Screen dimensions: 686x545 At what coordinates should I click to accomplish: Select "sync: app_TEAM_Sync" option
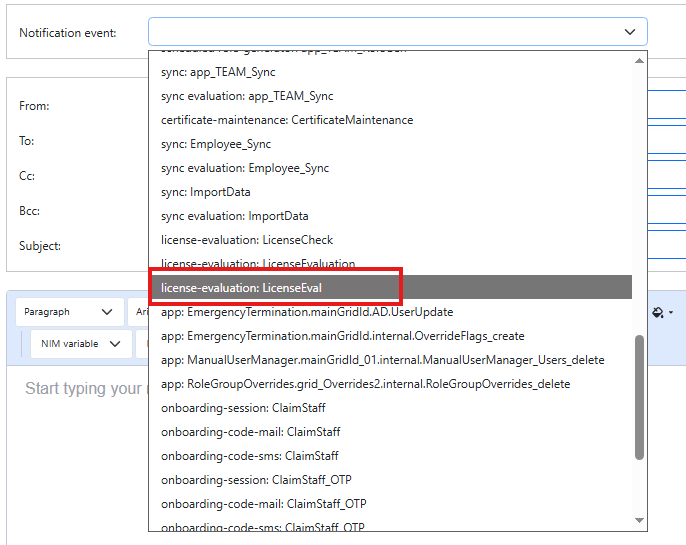coord(390,72)
